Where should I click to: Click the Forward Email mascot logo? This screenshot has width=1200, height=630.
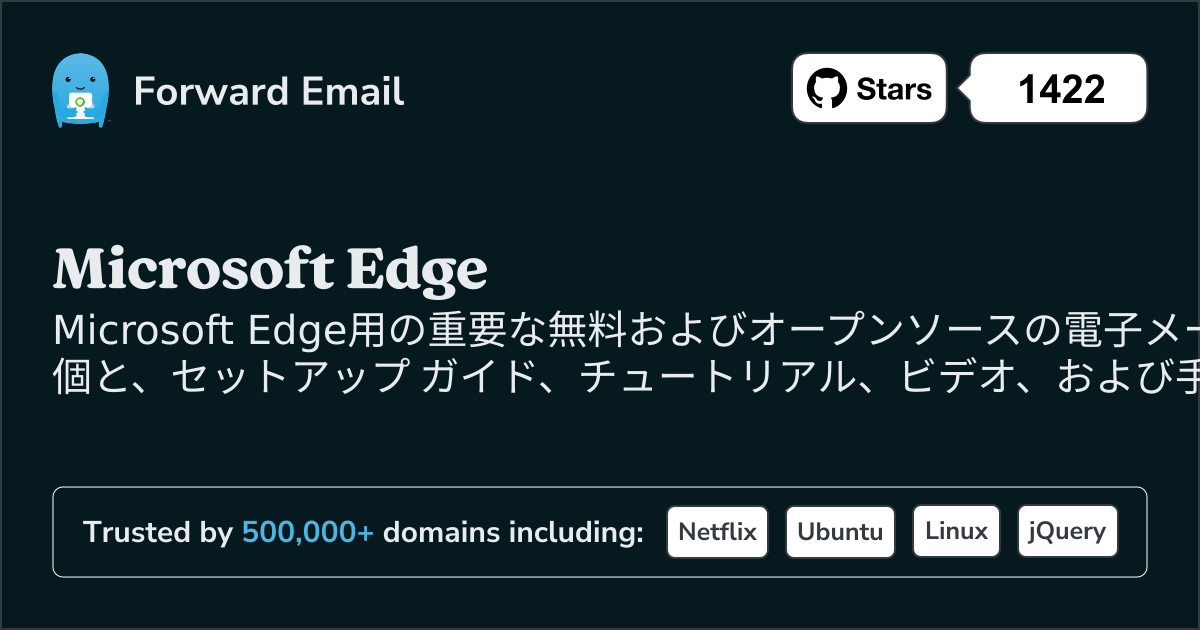point(79,91)
